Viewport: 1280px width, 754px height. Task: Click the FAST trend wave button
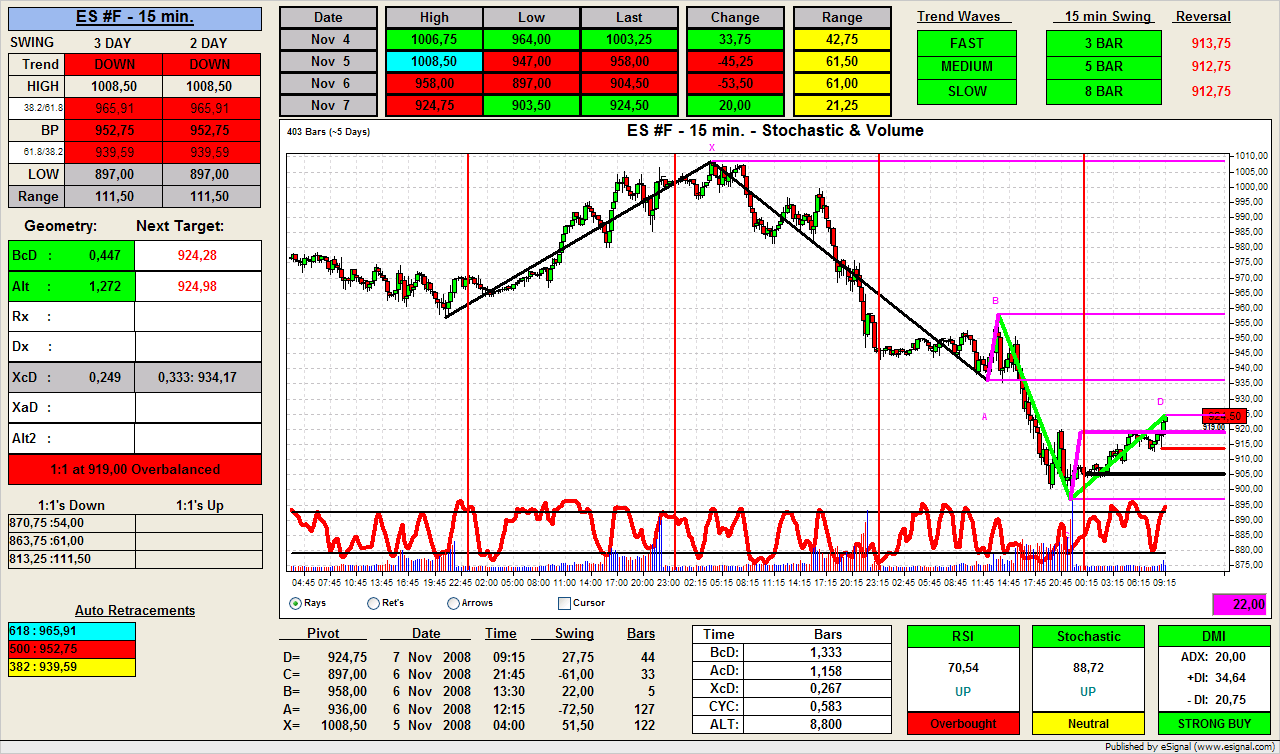pyautogui.click(x=966, y=43)
